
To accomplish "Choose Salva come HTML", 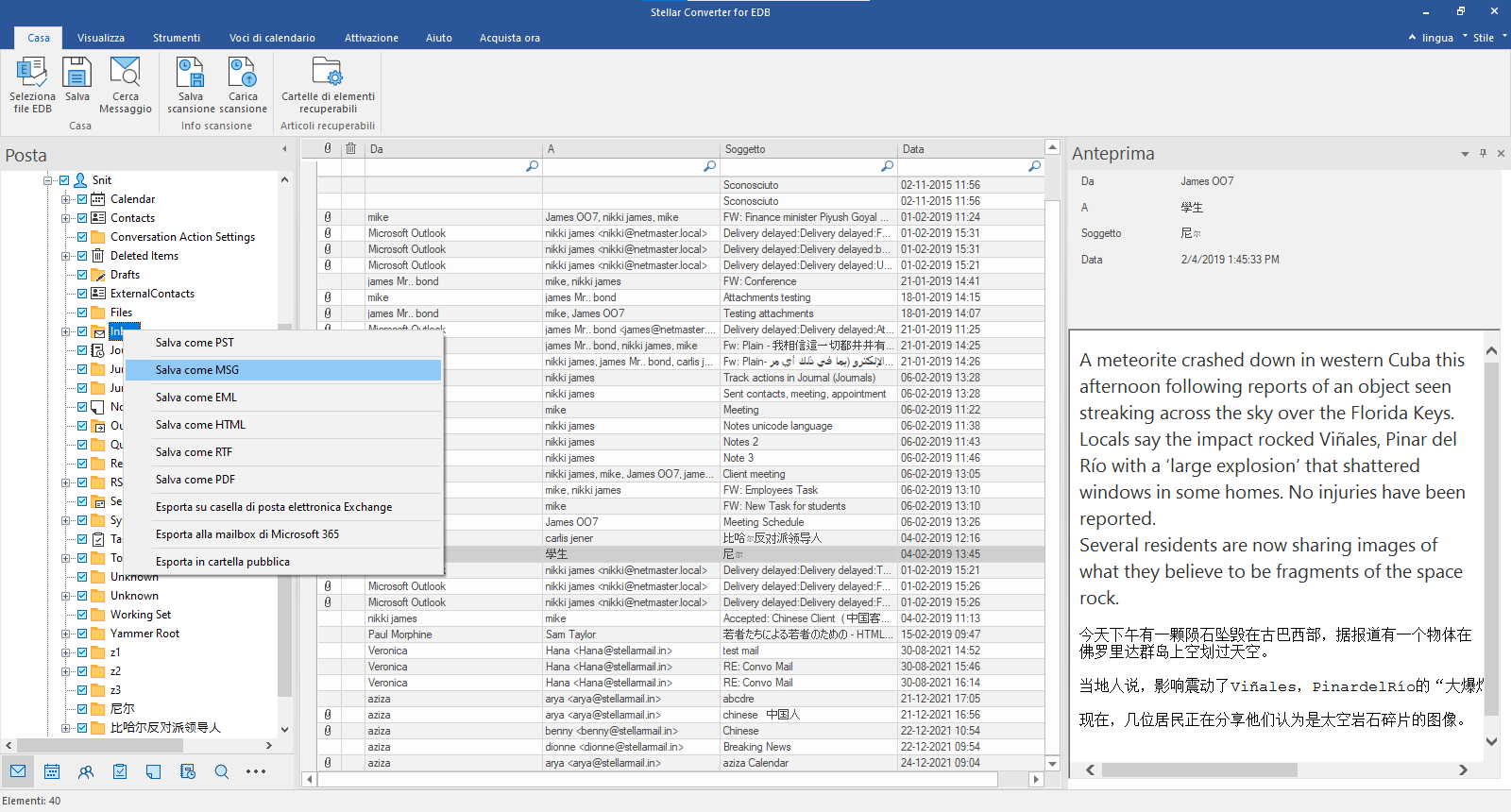I will (283, 425).
